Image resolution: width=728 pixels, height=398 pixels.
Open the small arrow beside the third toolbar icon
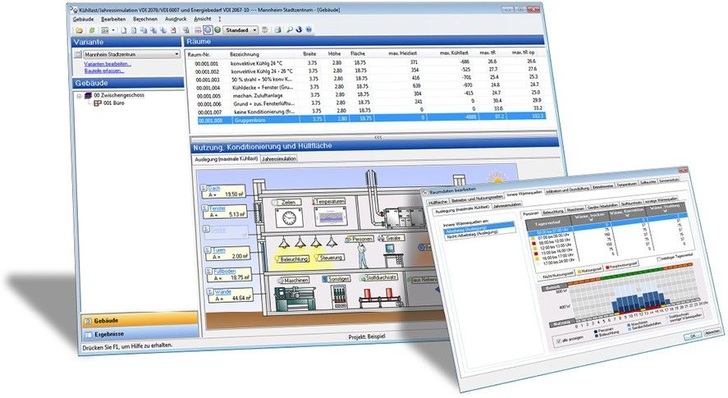(x=113, y=30)
